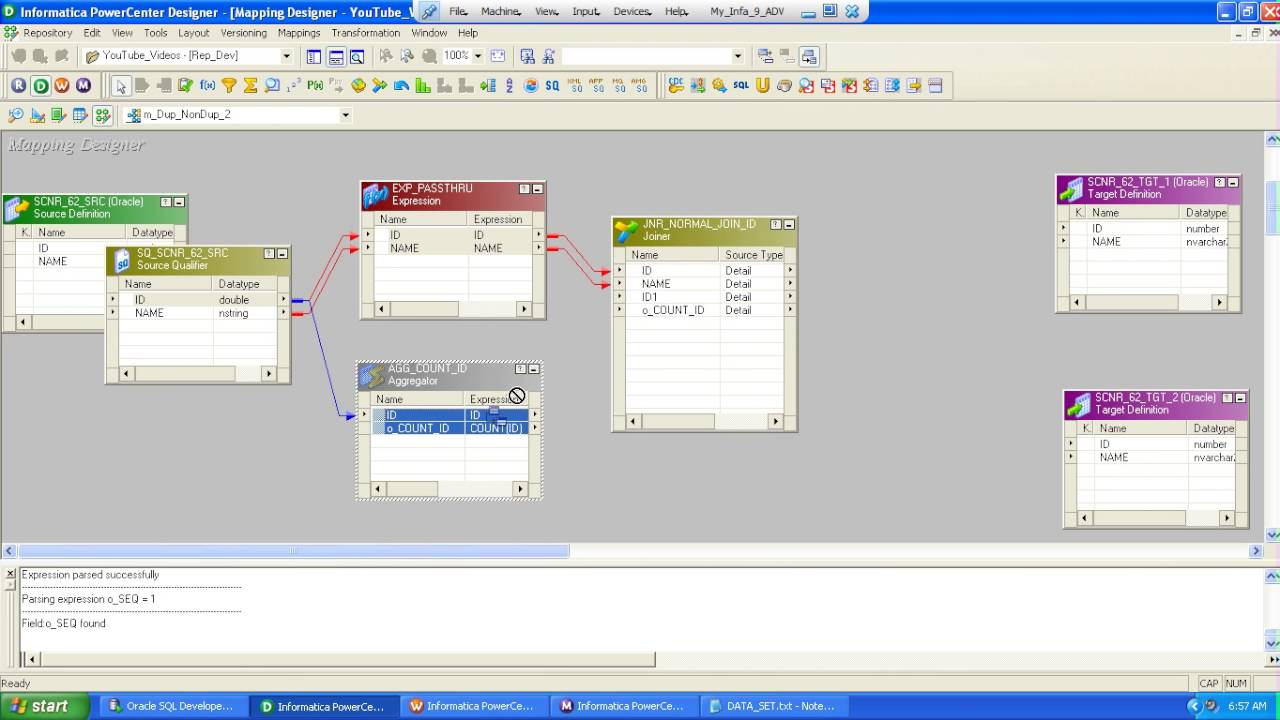The image size is (1280, 720).
Task: Select o_COUNT_ID port in AGG_COUNT_ID
Action: (418, 428)
